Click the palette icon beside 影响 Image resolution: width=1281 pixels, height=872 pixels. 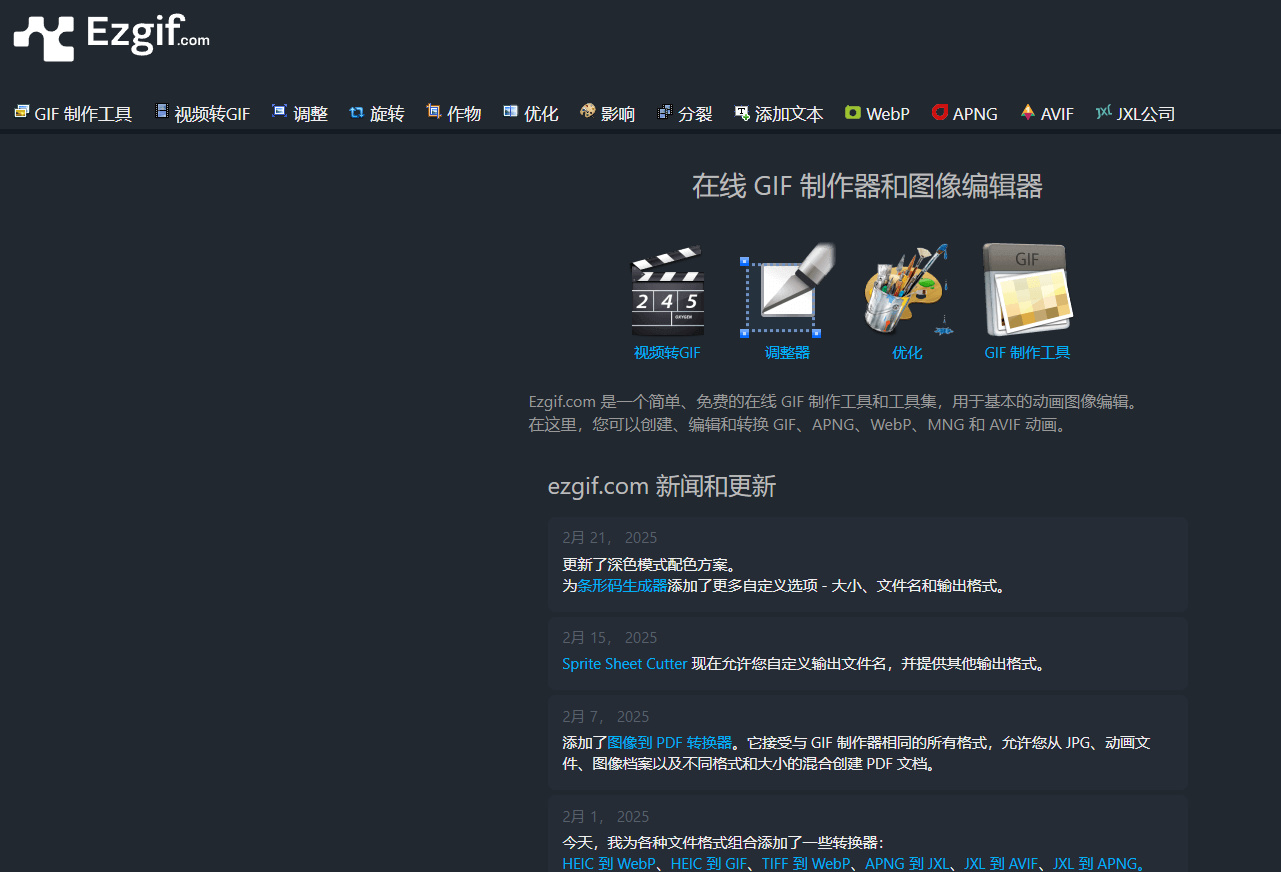tap(587, 112)
